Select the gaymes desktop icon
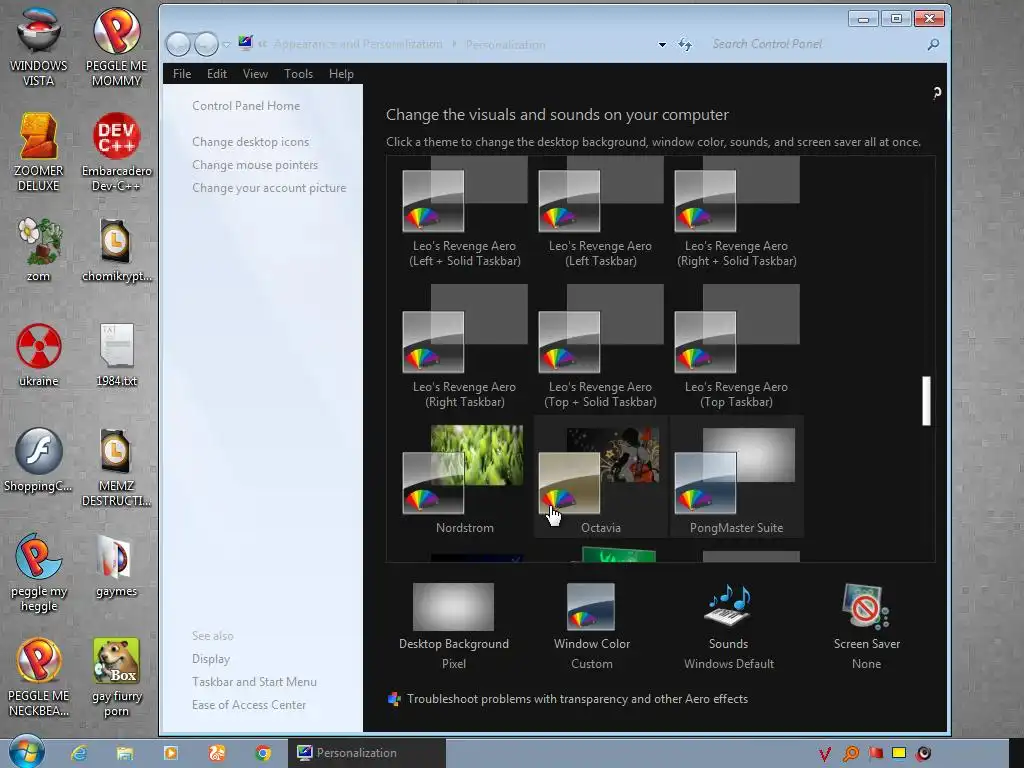 coord(116,566)
